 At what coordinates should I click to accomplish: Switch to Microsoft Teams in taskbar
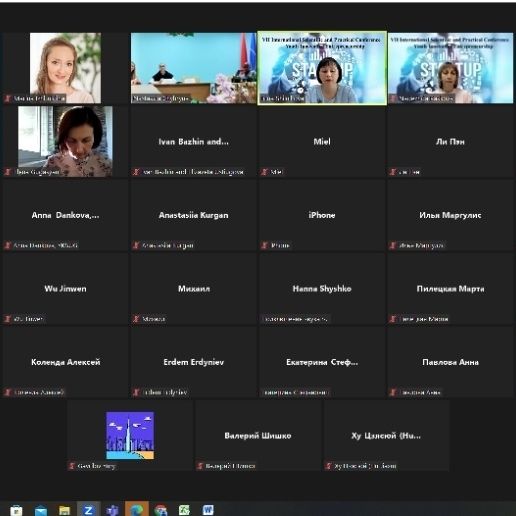pos(112,510)
